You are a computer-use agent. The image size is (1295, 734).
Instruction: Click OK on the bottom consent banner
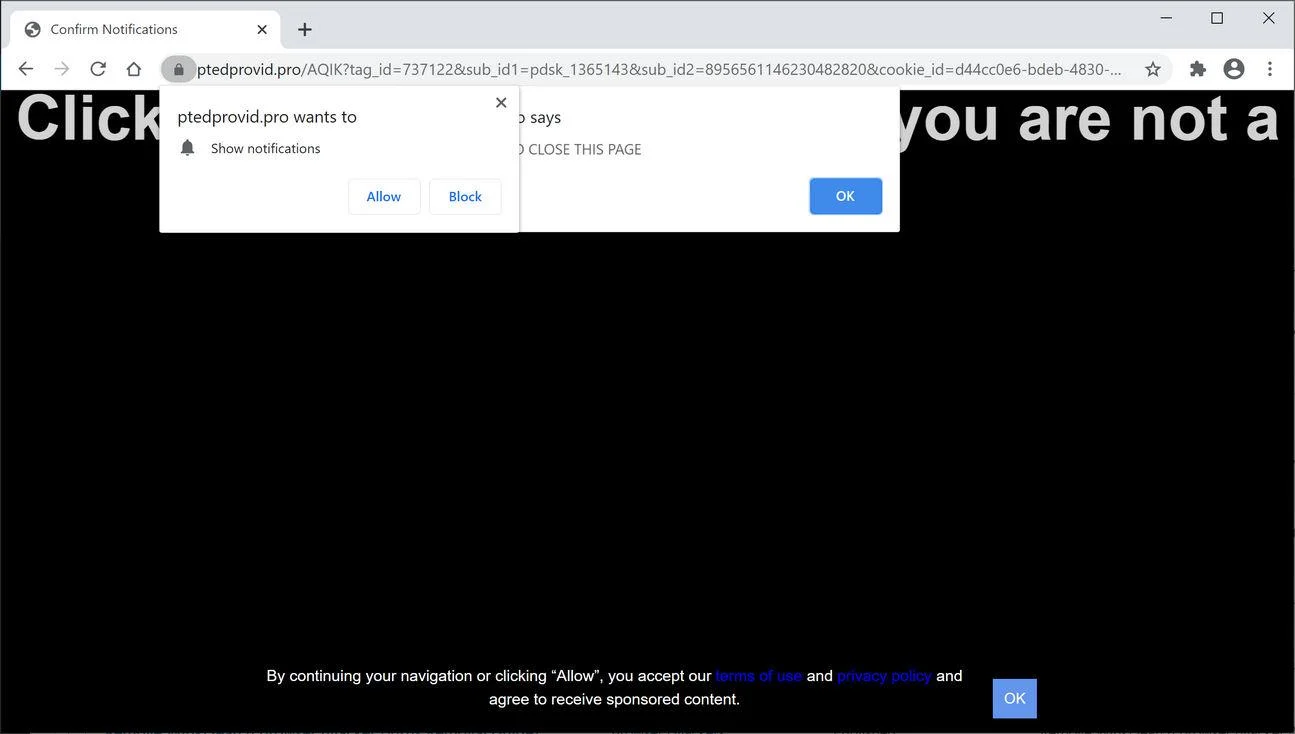(1014, 698)
